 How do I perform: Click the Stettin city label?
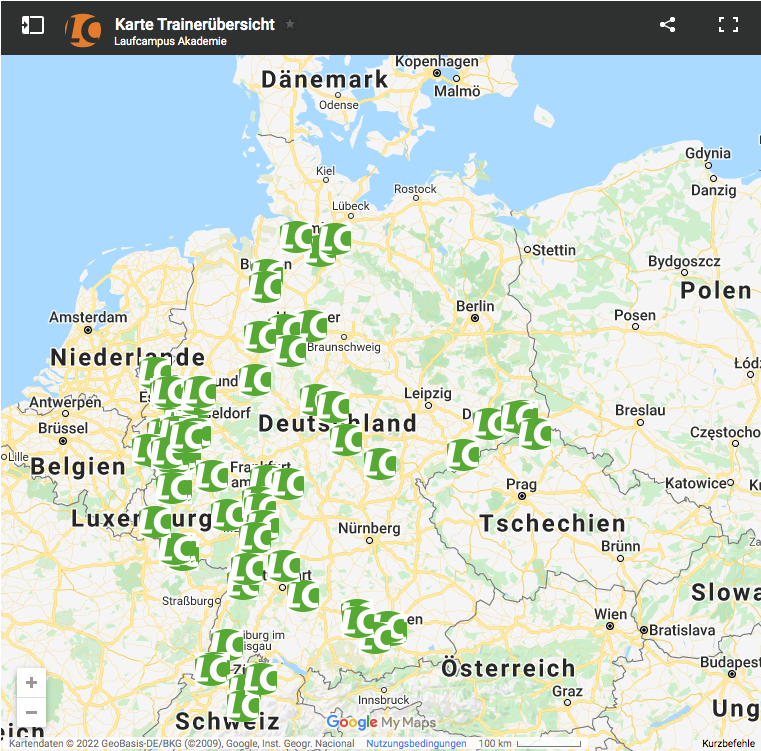point(554,250)
